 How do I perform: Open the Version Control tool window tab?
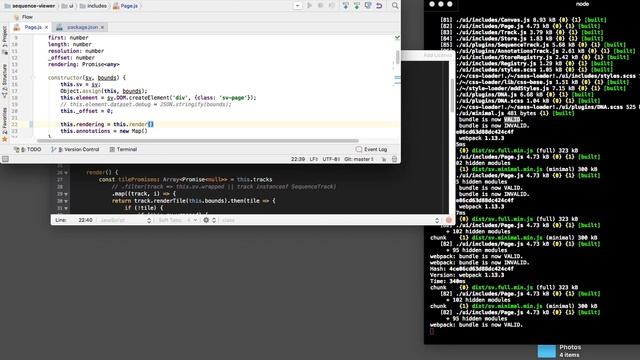point(75,149)
